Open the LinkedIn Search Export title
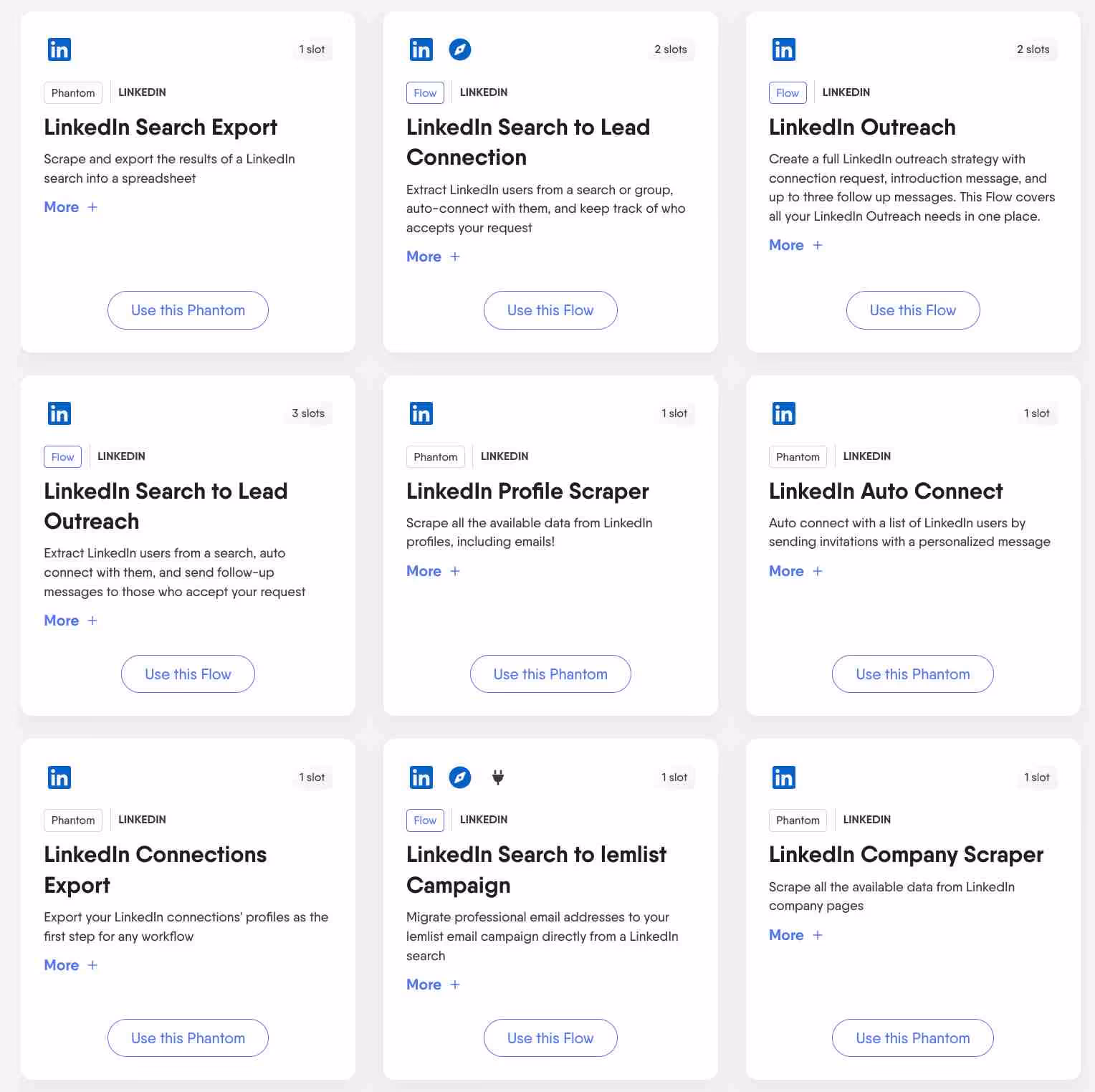 click(161, 128)
